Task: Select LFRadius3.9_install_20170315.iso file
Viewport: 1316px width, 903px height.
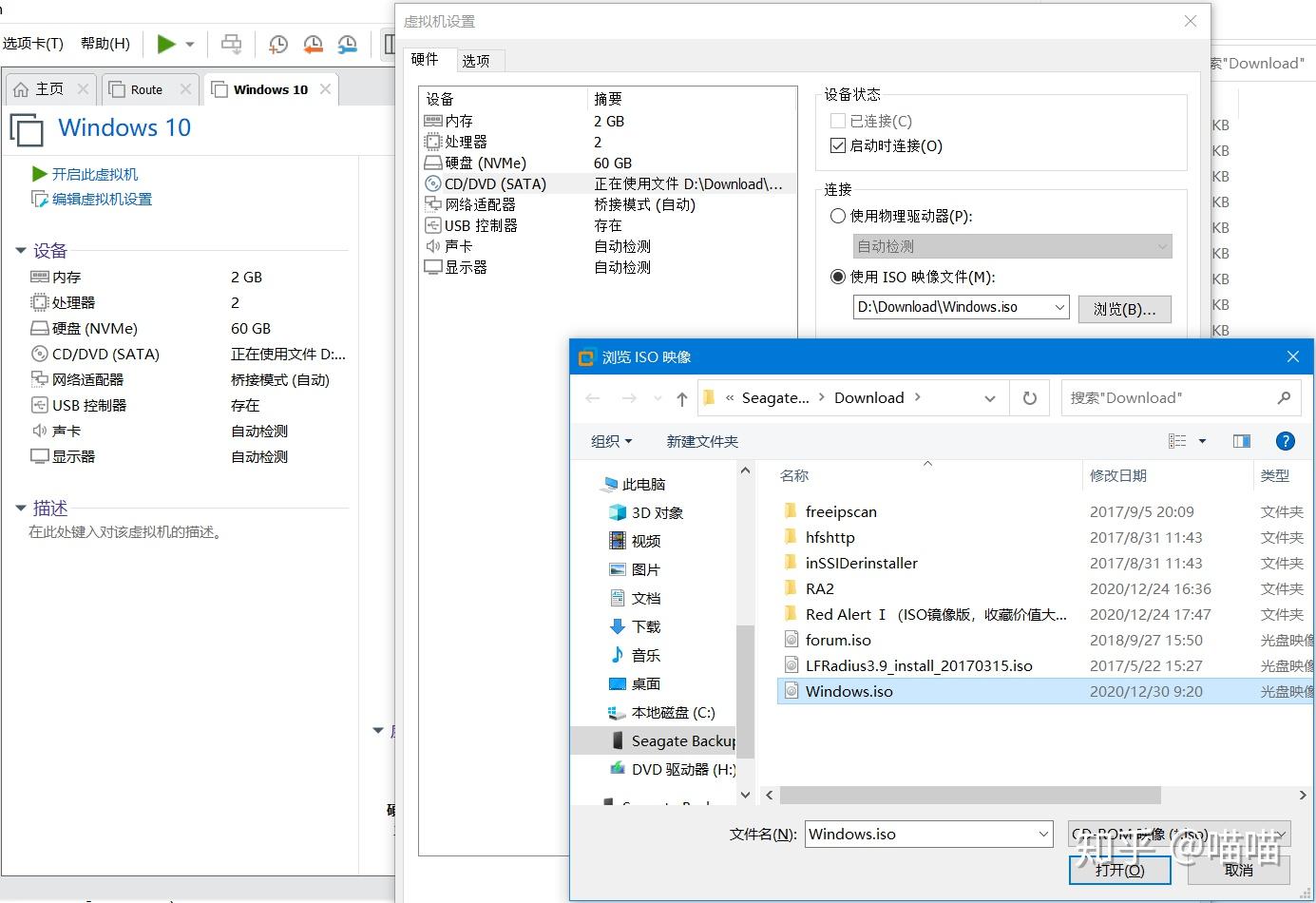Action: point(918,666)
